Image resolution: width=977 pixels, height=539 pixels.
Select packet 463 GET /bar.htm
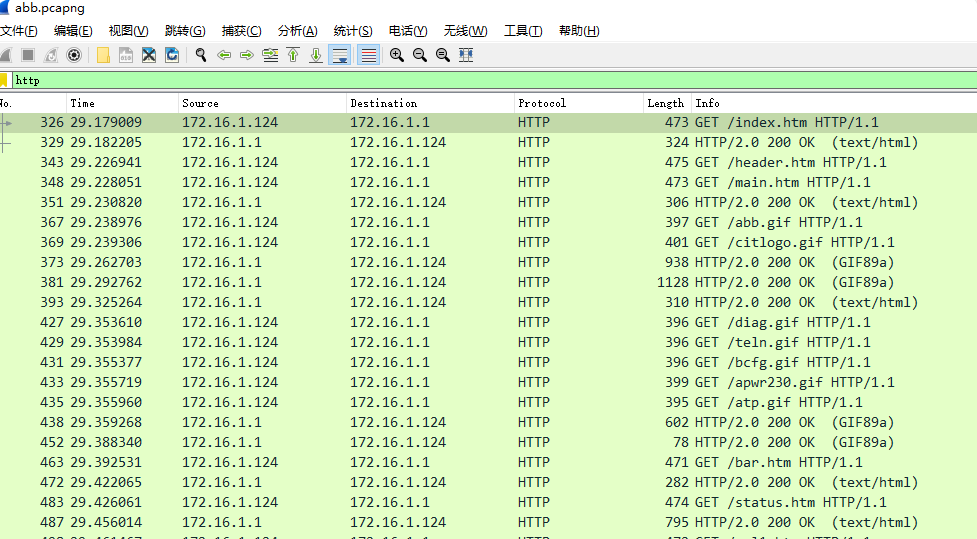click(488, 462)
